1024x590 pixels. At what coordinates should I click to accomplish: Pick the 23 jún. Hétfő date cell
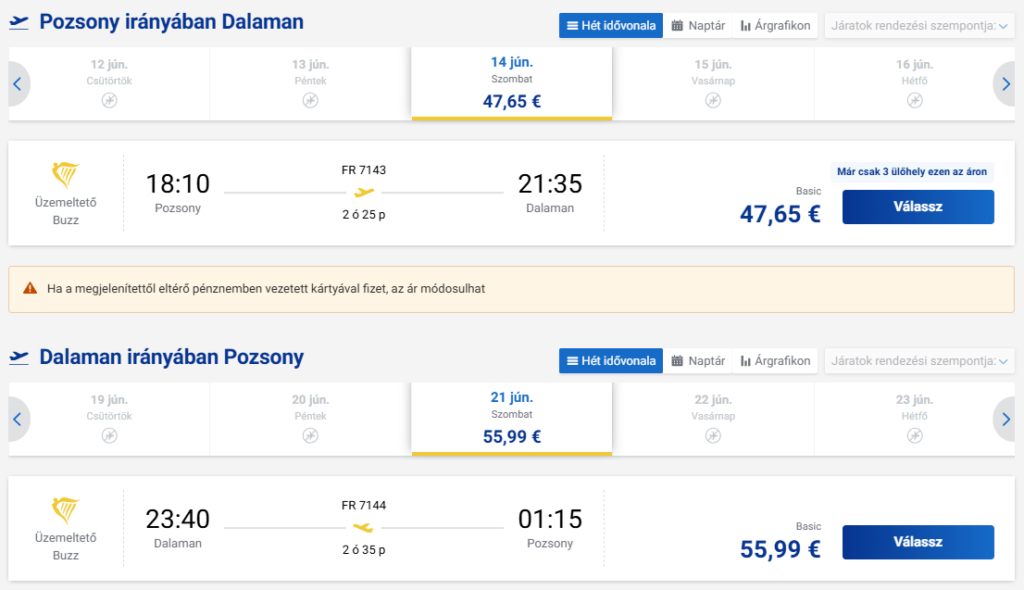click(914, 418)
